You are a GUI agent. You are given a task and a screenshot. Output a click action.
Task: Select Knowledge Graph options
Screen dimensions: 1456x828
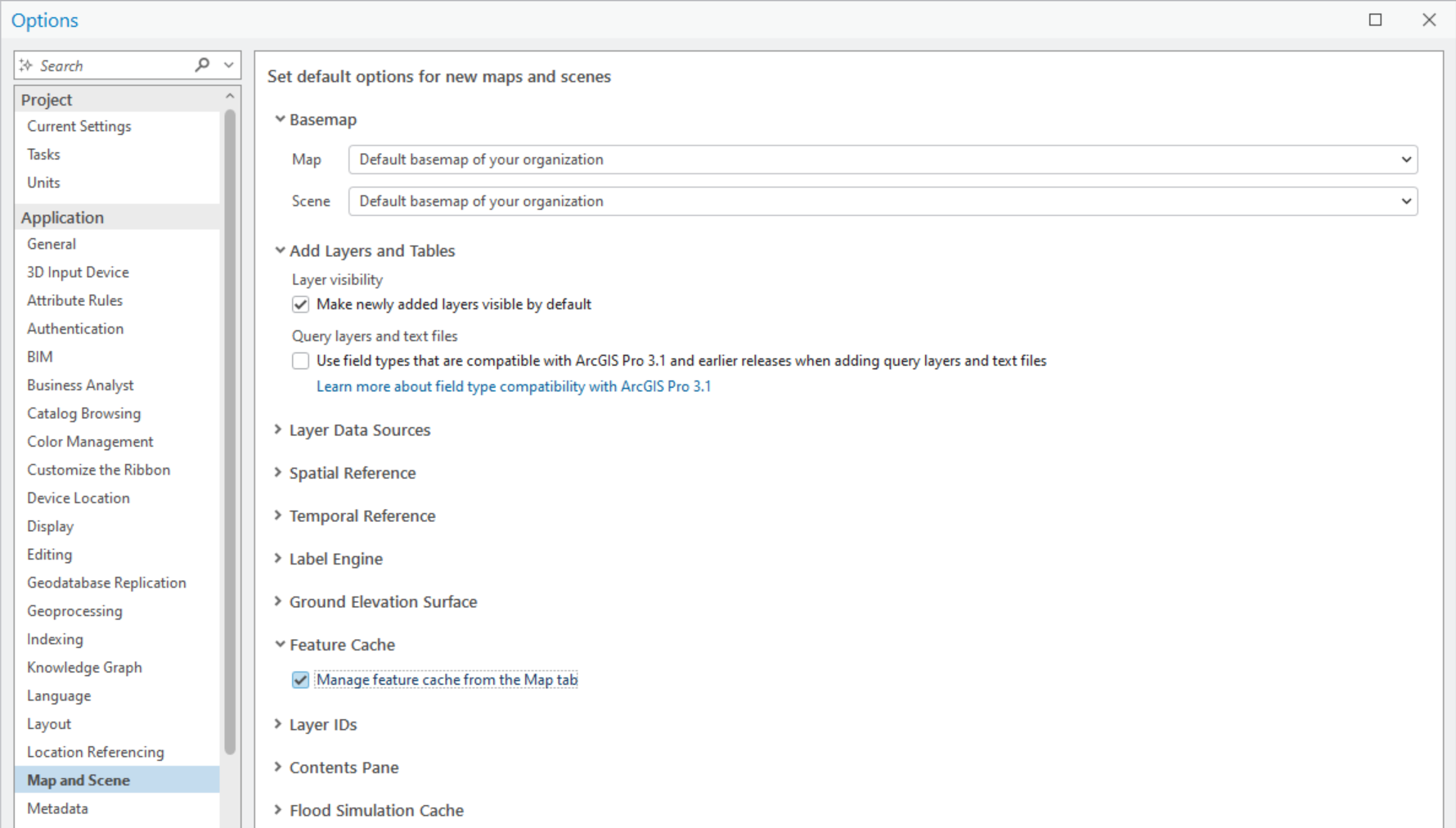84,668
